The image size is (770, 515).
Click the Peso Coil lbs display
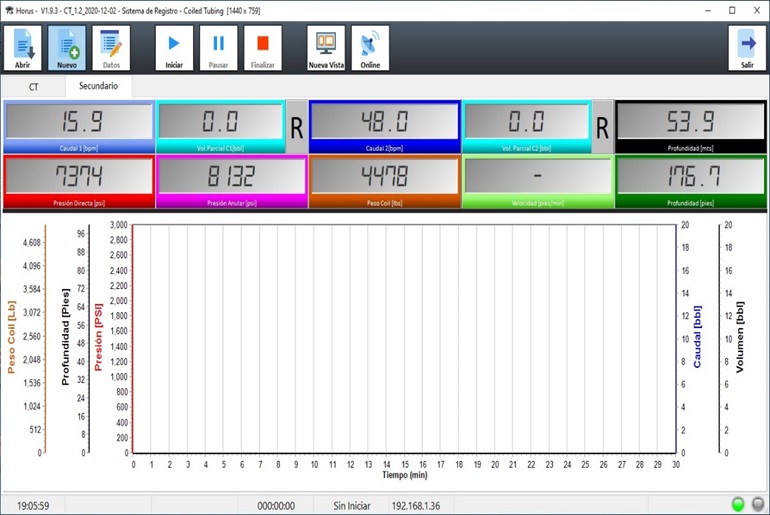point(384,178)
